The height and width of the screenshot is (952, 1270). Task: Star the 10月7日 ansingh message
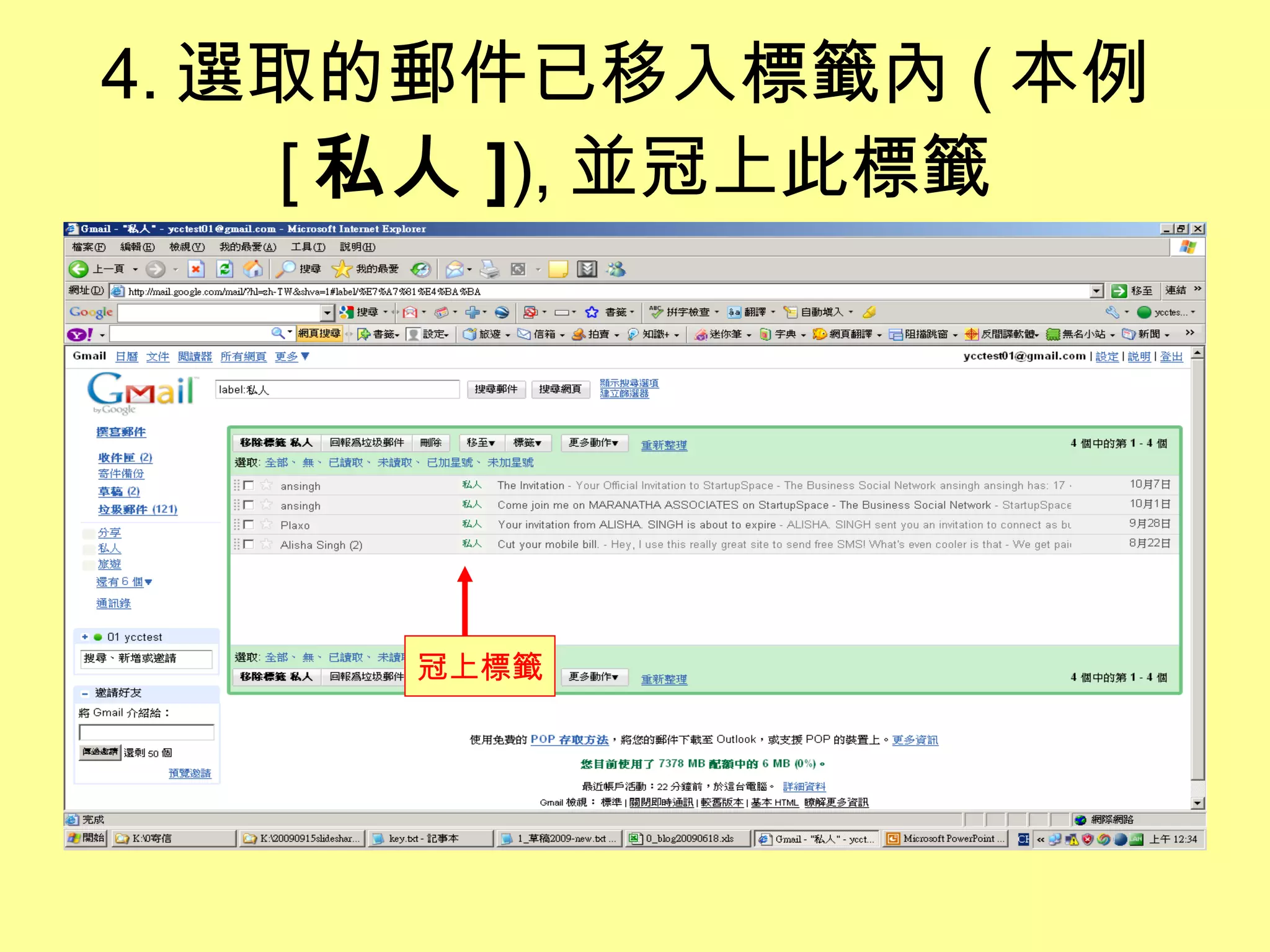(x=267, y=485)
